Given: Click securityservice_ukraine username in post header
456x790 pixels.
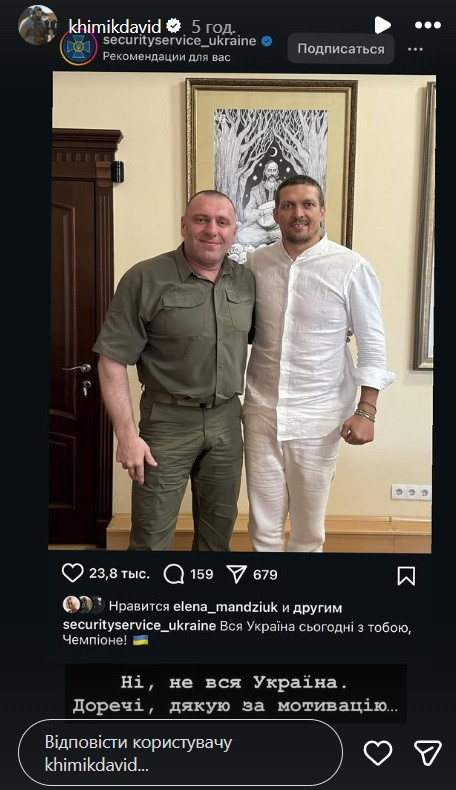Looking at the screenshot, I should coord(179,41).
